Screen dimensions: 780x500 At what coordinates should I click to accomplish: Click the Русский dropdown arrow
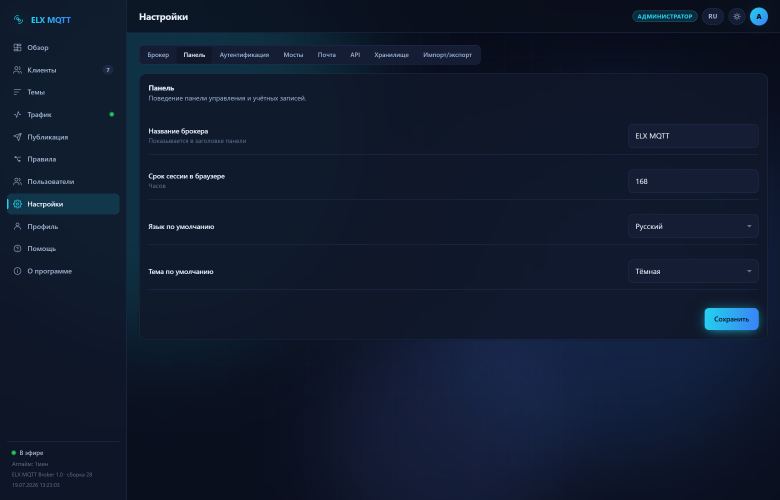pyautogui.click(x=749, y=226)
